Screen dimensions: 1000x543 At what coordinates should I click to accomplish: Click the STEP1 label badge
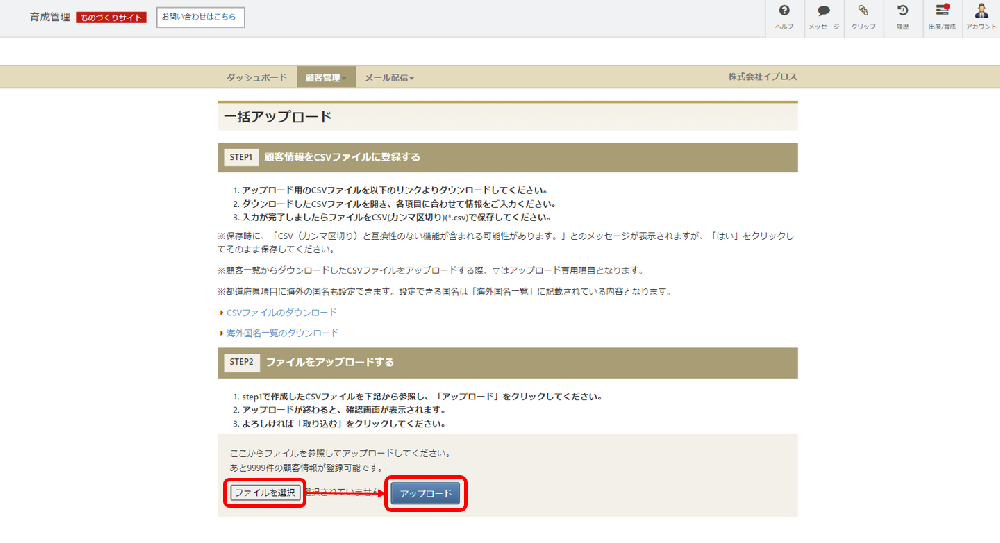(242, 157)
